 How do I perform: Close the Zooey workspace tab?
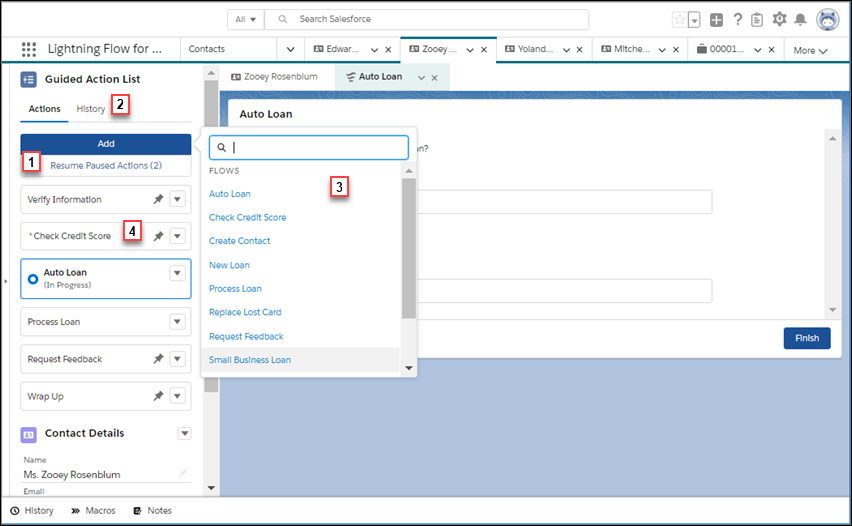[x=484, y=49]
